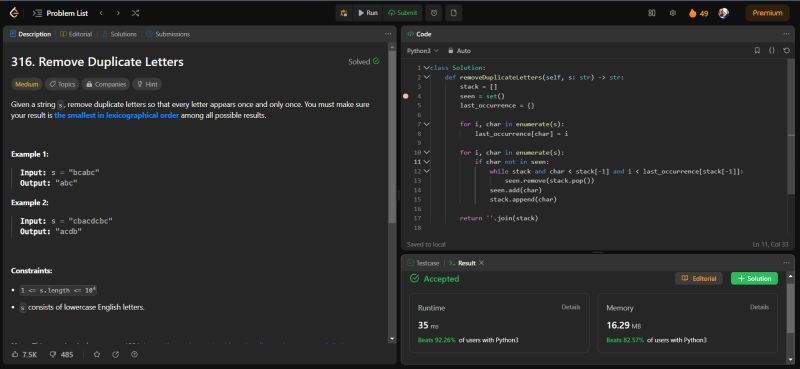Viewport: 800px width, 369px height.
Task: Reveal the Hint
Action: tap(147, 84)
